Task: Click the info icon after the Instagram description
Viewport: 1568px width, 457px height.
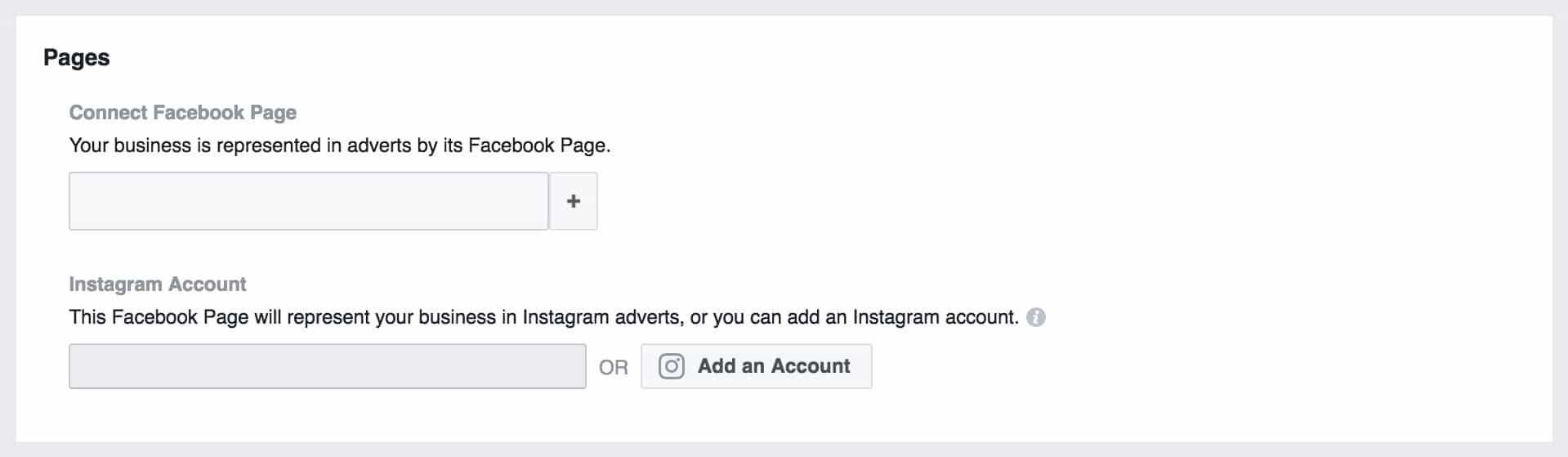Action: pos(1036,317)
